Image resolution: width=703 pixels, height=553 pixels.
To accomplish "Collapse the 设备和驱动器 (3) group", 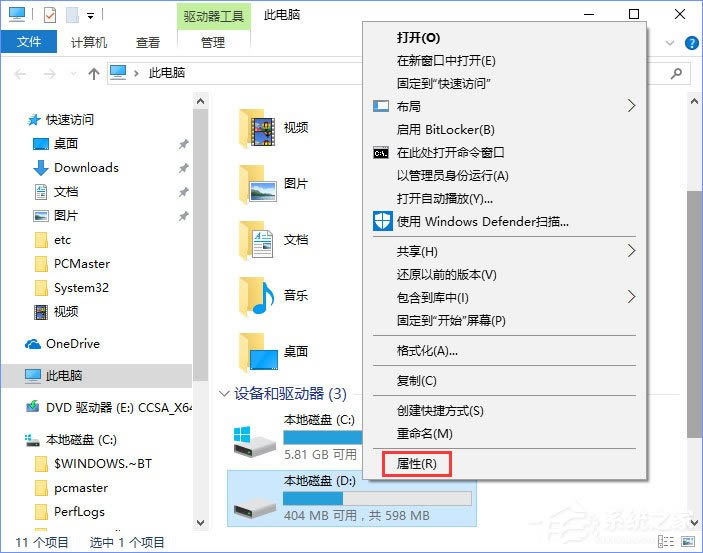I will [x=224, y=393].
